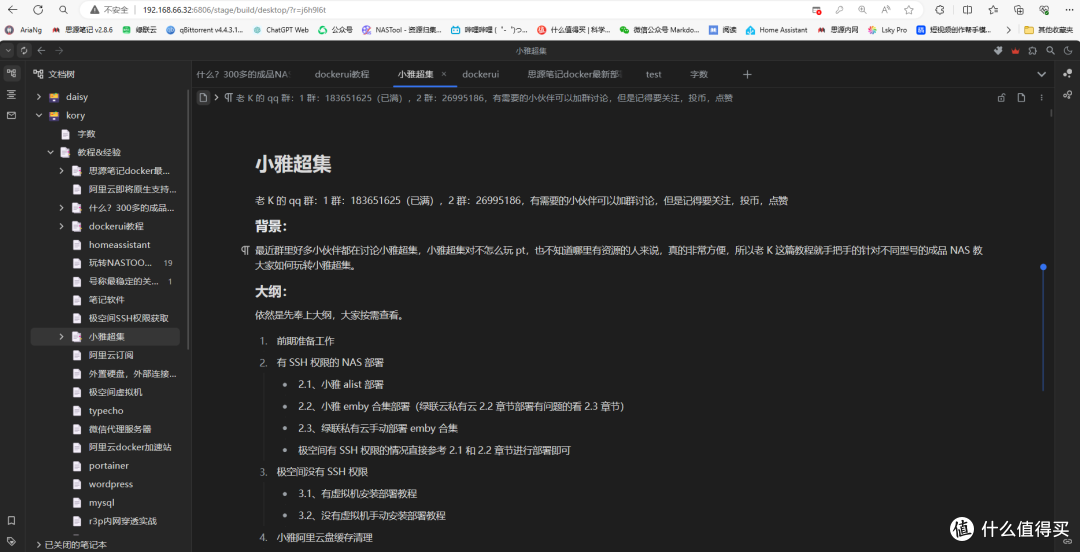Open the tab list dropdown arrow
The image size is (1080, 552).
point(1041,74)
